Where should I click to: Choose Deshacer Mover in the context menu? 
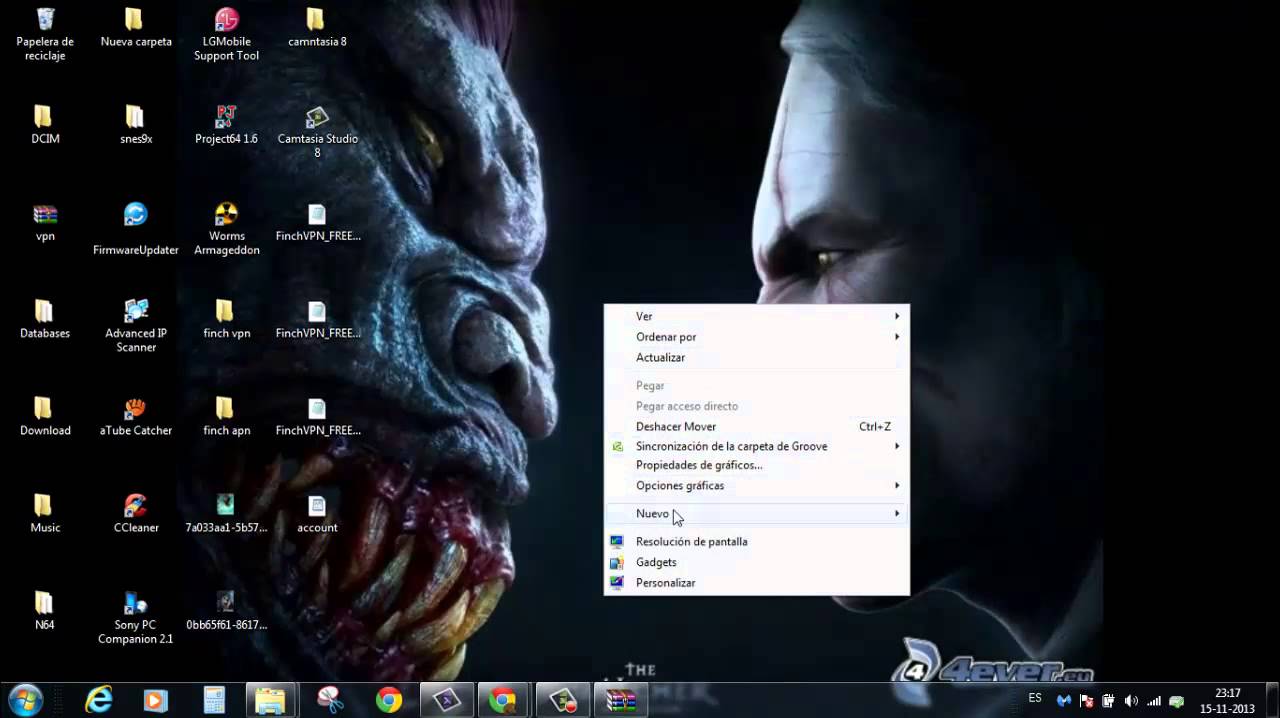point(756,426)
